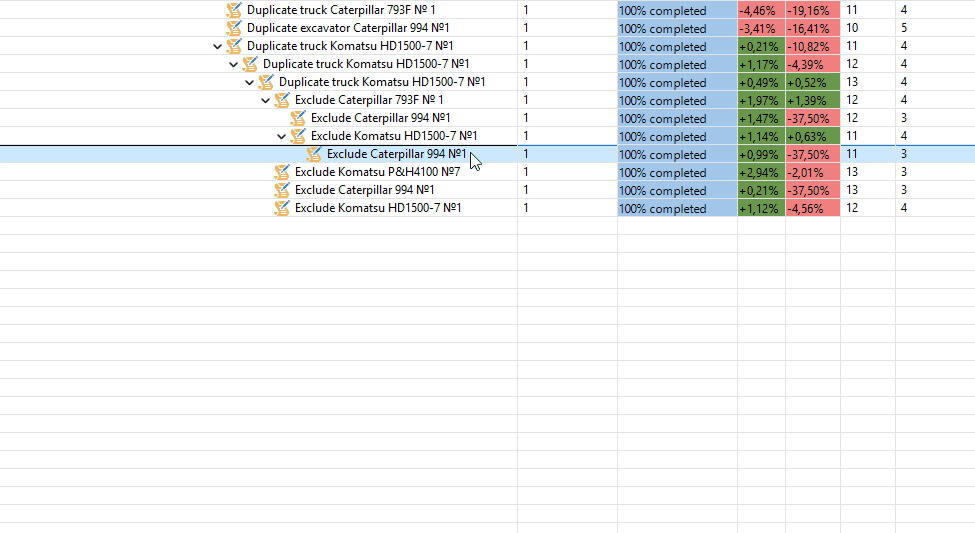975x533 pixels.
Task: Click the +0,49% cell
Action: pyautogui.click(x=761, y=83)
